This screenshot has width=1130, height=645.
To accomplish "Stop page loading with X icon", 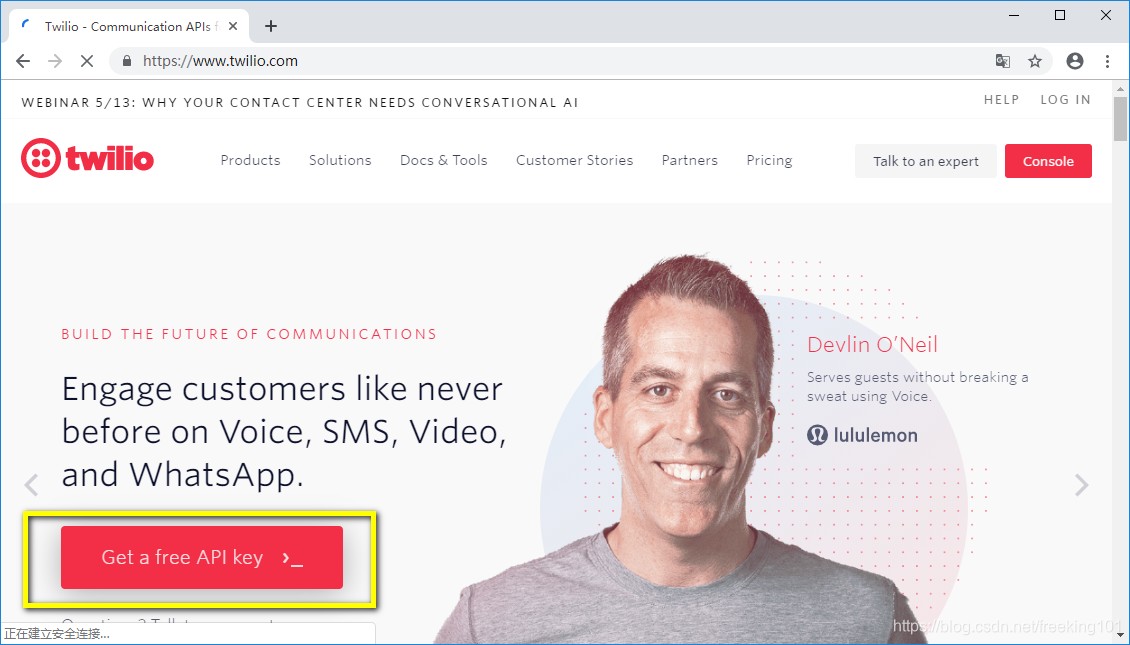I will point(87,61).
